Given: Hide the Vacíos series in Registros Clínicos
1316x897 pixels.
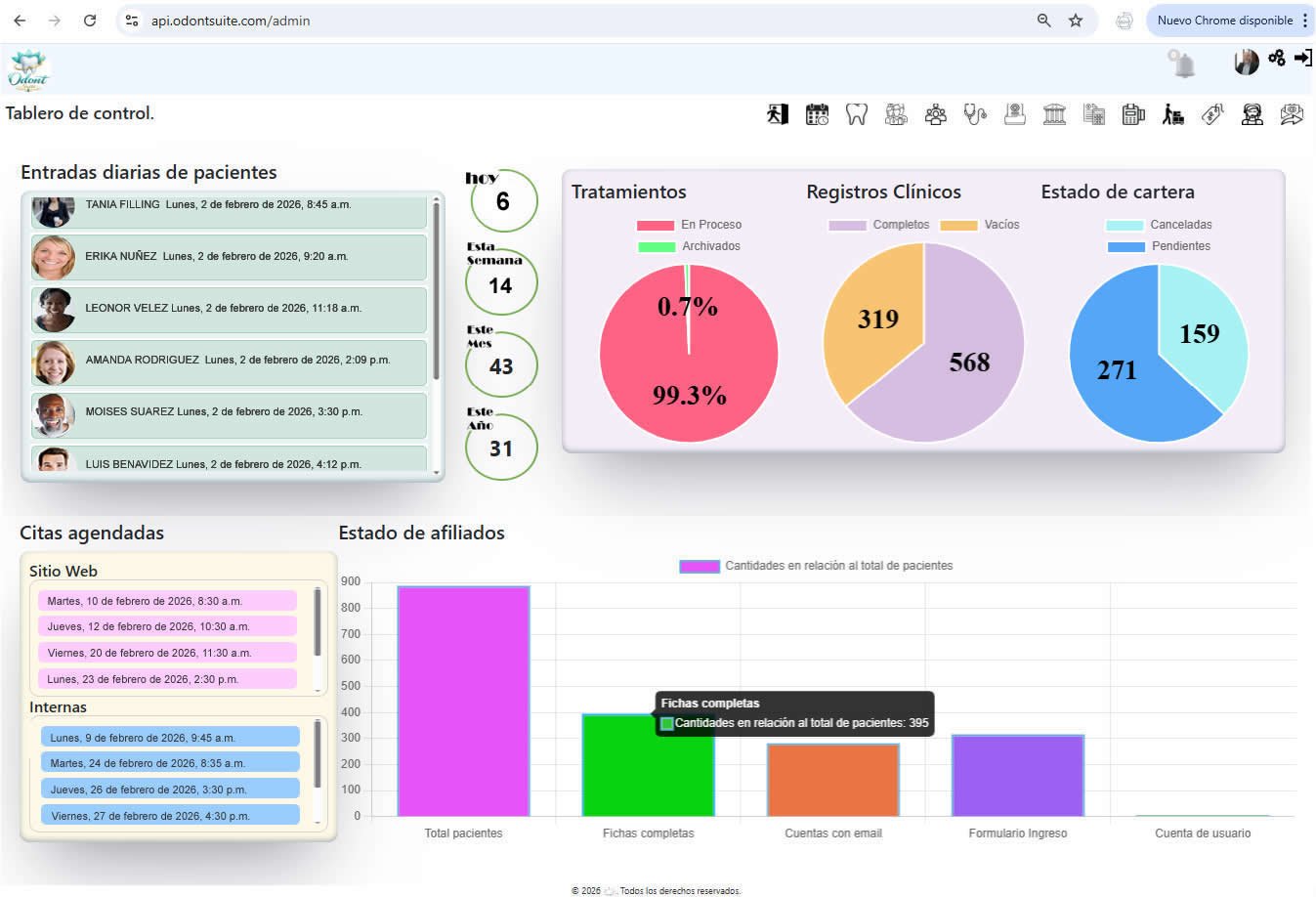Looking at the screenshot, I should [980, 225].
